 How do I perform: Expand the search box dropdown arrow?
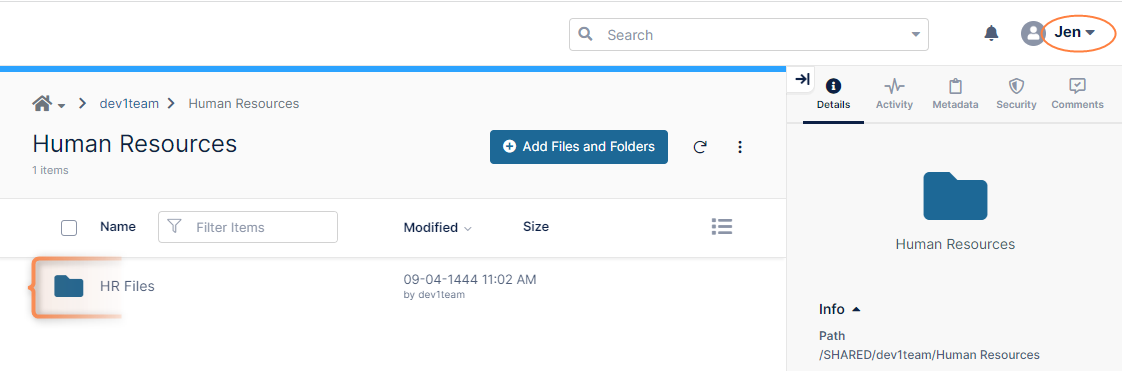click(915, 34)
